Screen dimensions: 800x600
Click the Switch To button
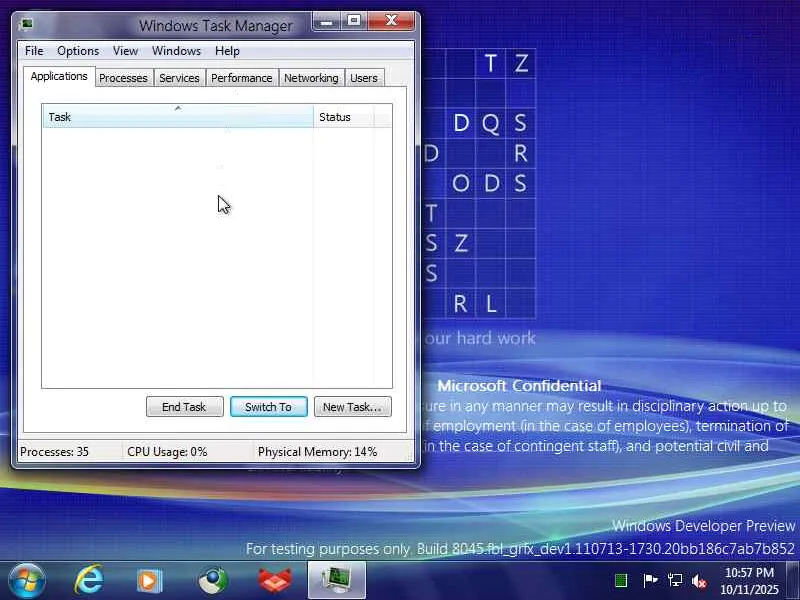(269, 407)
